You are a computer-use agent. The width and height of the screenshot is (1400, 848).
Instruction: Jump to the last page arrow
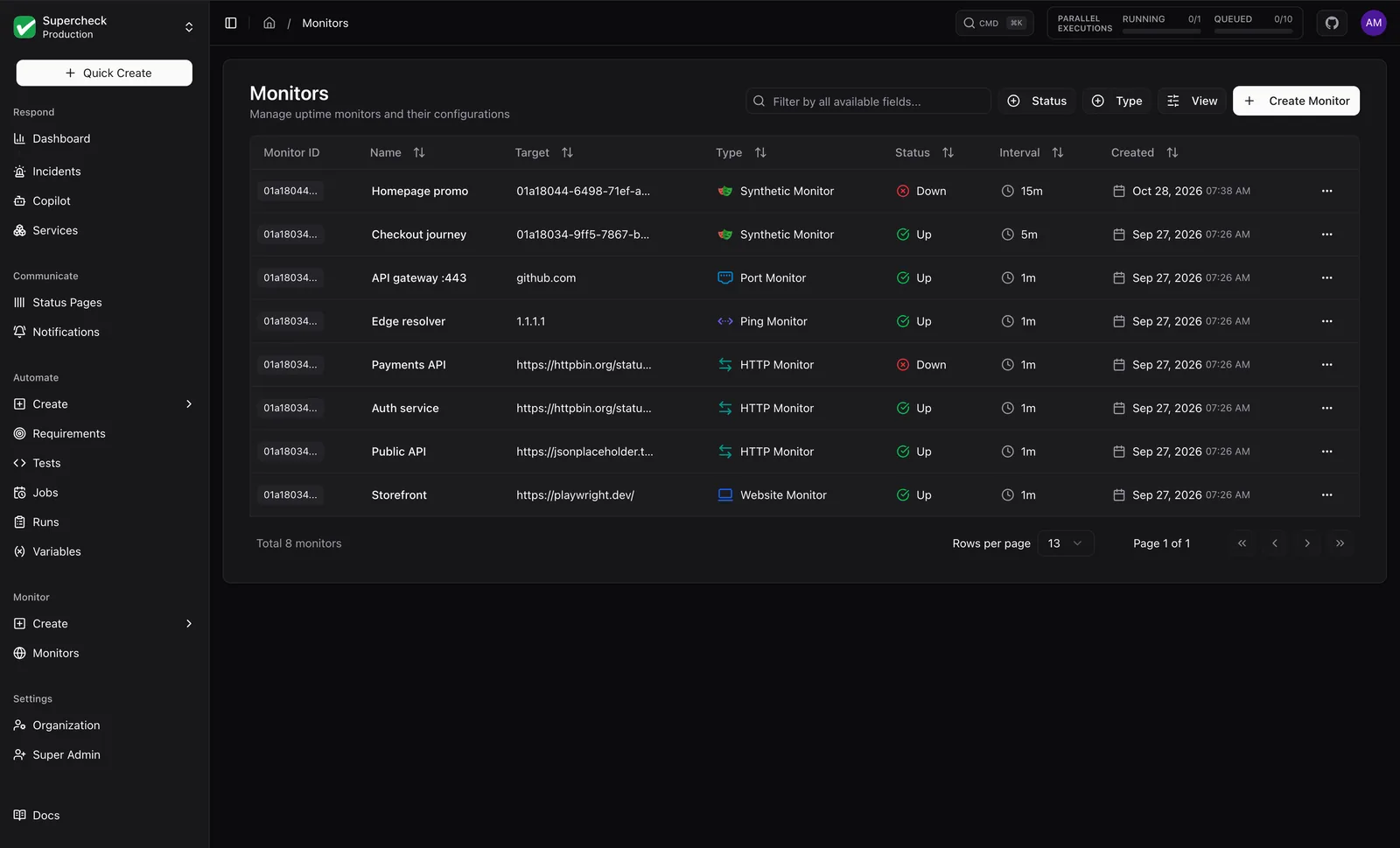pyautogui.click(x=1340, y=543)
